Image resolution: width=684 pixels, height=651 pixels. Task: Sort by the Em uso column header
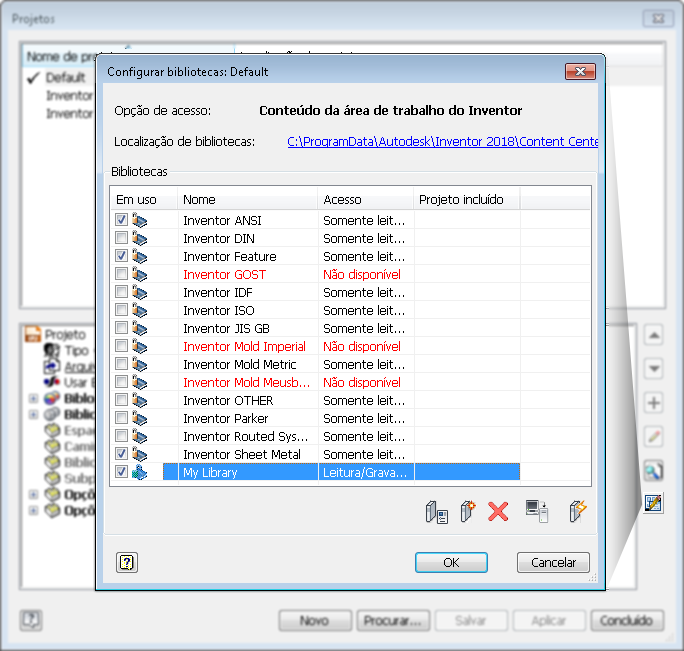144,199
